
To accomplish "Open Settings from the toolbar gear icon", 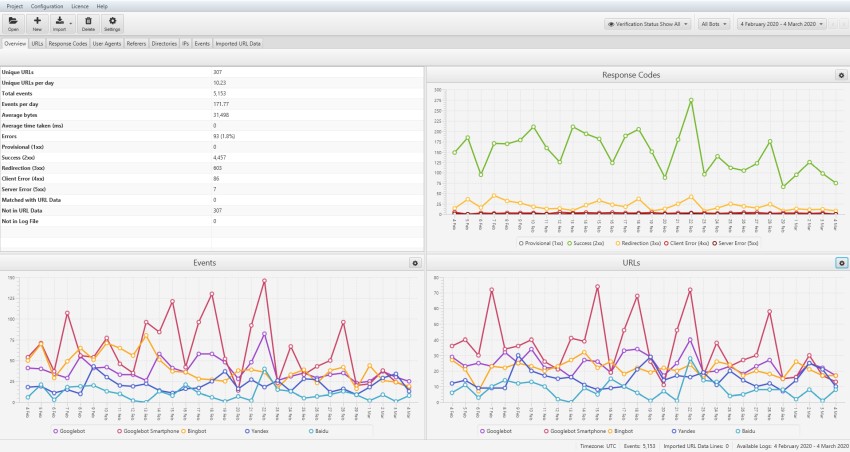I will click(x=112, y=22).
